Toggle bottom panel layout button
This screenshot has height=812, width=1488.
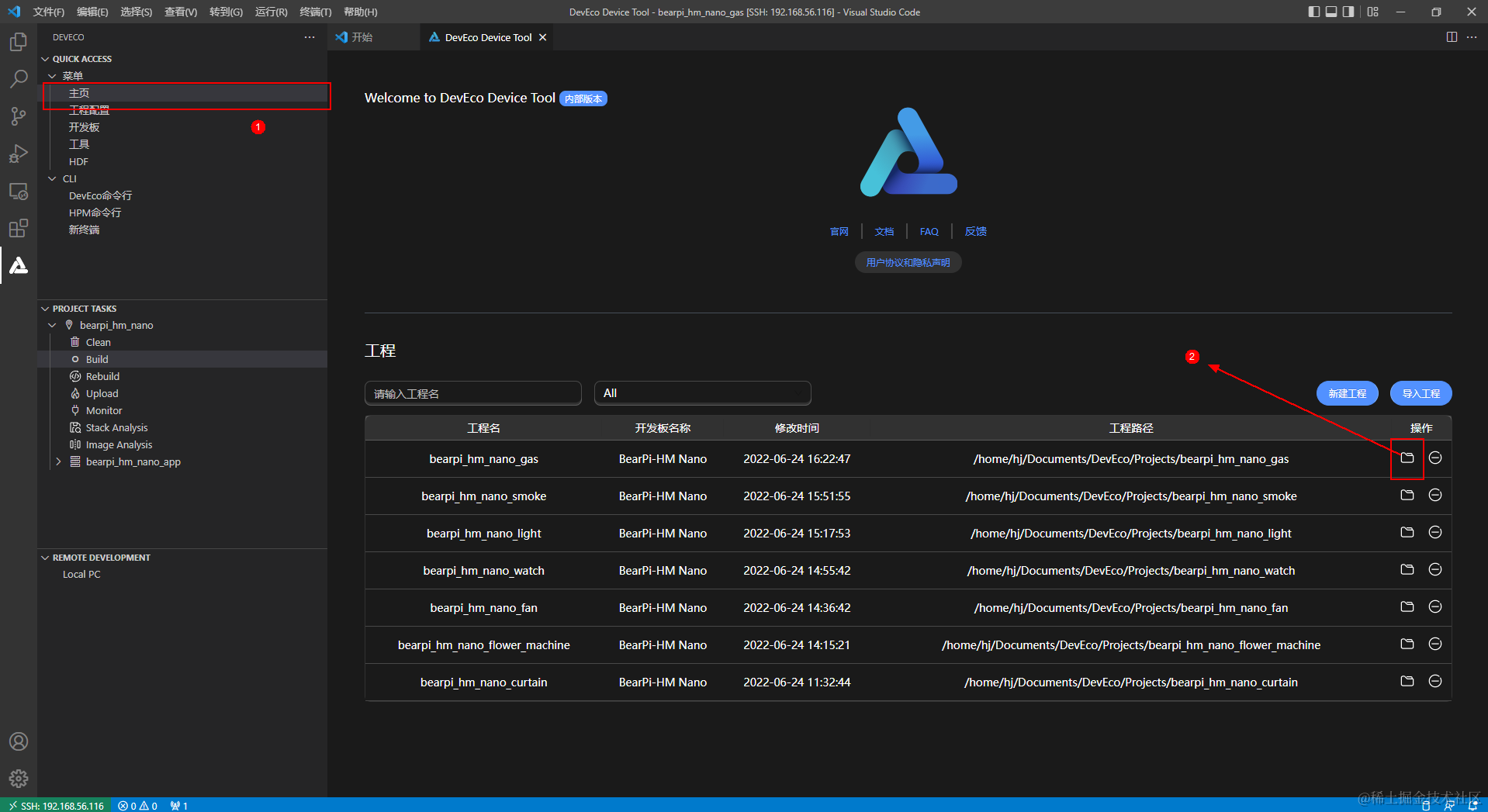tap(1331, 12)
